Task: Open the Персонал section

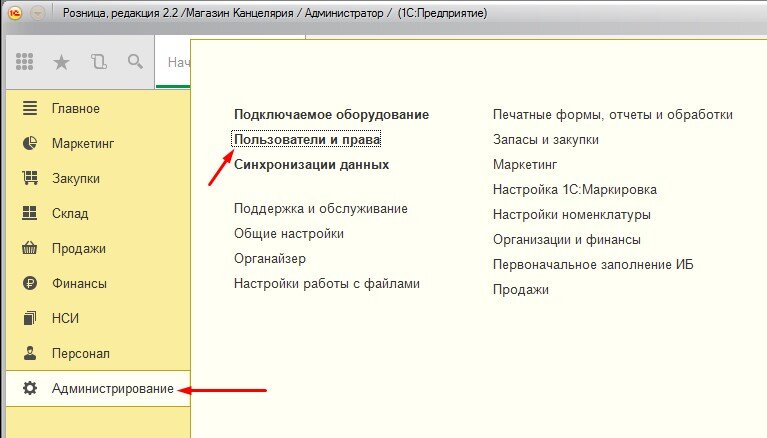Action: (98, 353)
